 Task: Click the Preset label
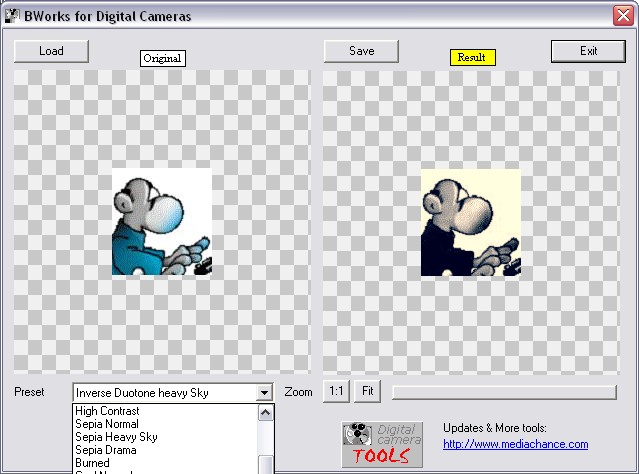(x=29, y=392)
